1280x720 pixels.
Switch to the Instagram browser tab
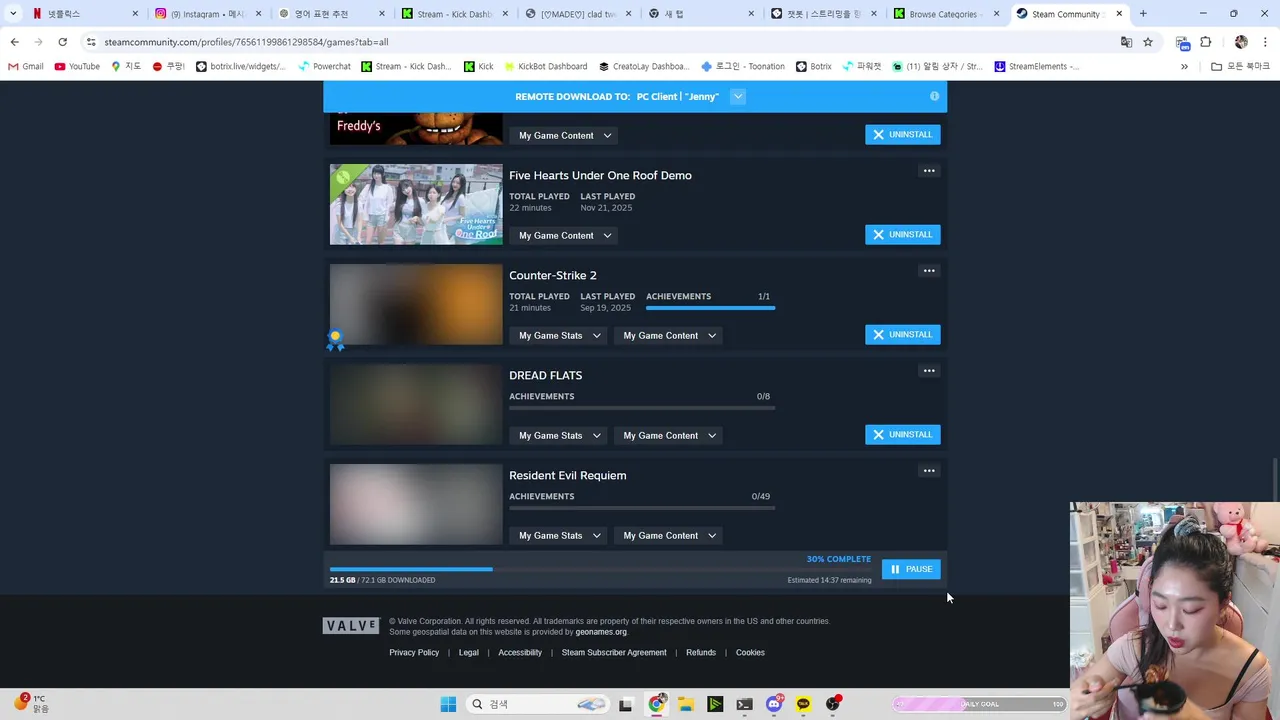(208, 14)
